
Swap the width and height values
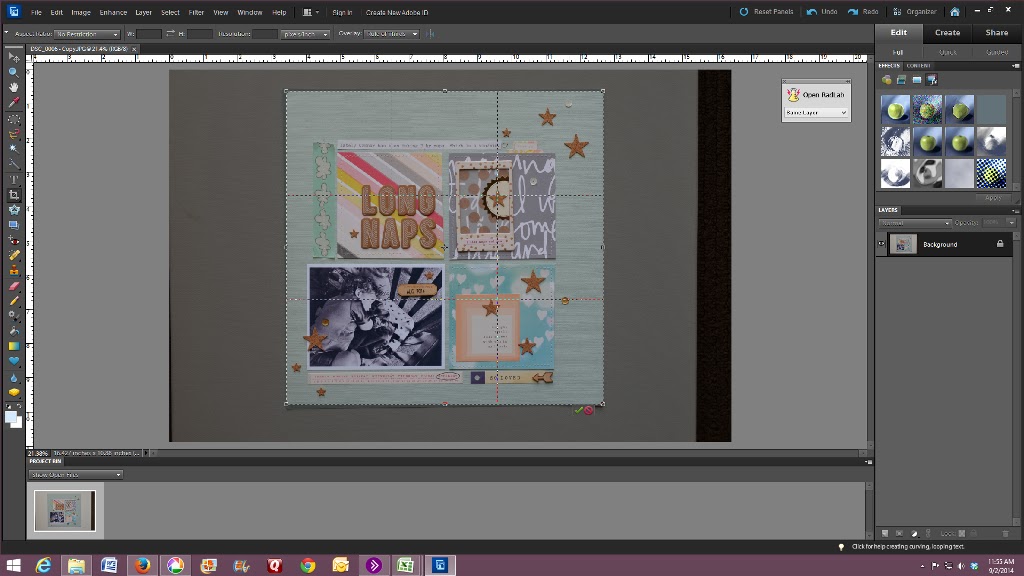[x=170, y=34]
